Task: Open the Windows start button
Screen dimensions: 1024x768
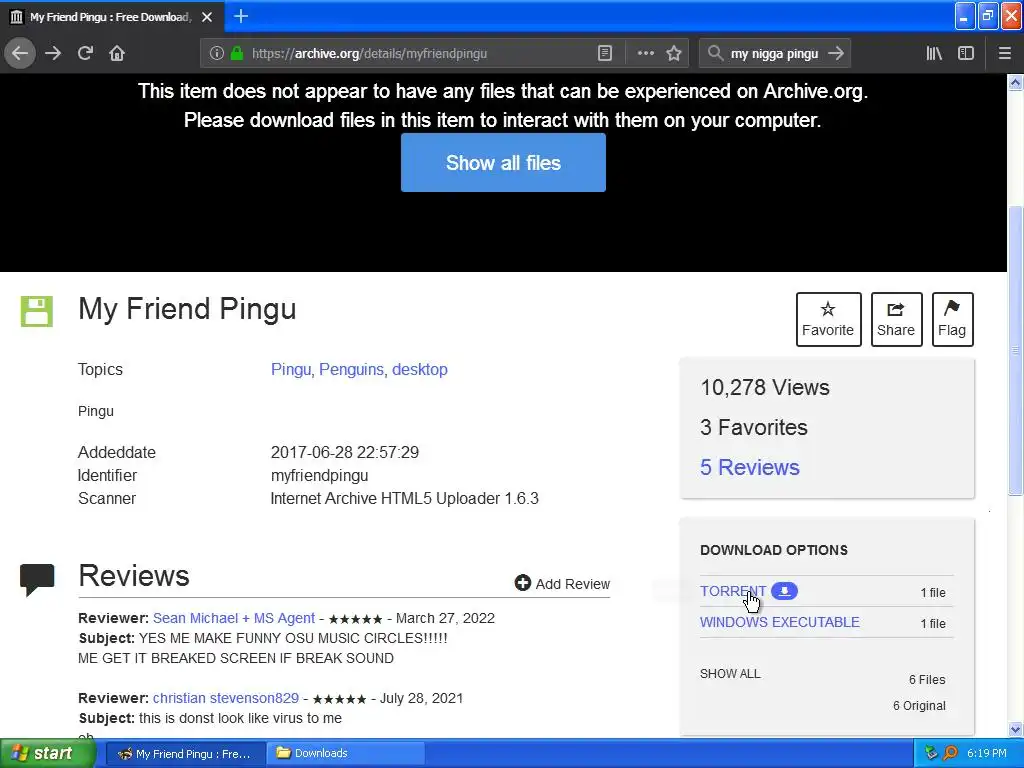Action: pos(47,753)
